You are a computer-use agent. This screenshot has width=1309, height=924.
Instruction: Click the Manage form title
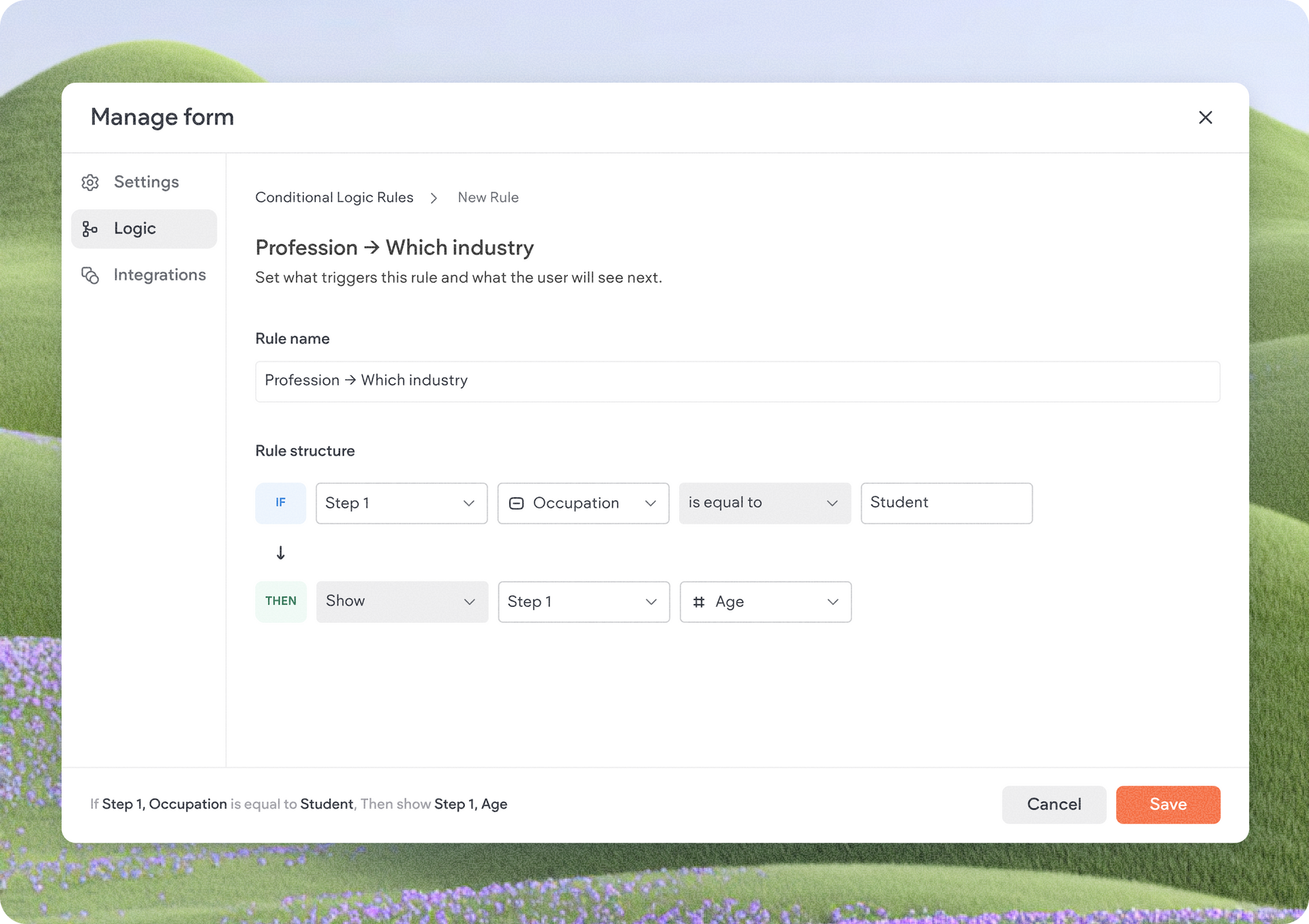pos(162,117)
